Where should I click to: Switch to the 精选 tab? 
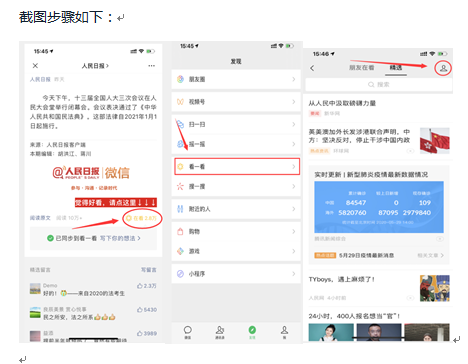pyautogui.click(x=396, y=68)
